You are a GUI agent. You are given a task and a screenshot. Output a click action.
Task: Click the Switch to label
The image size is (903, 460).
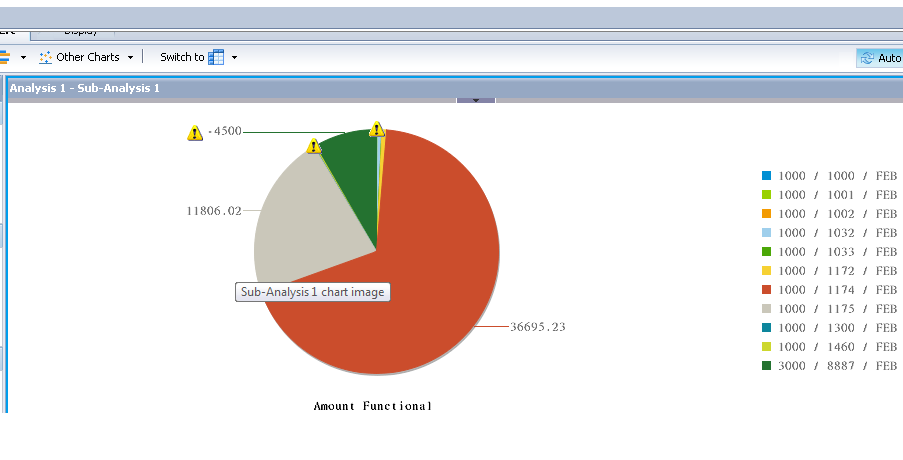(182, 57)
